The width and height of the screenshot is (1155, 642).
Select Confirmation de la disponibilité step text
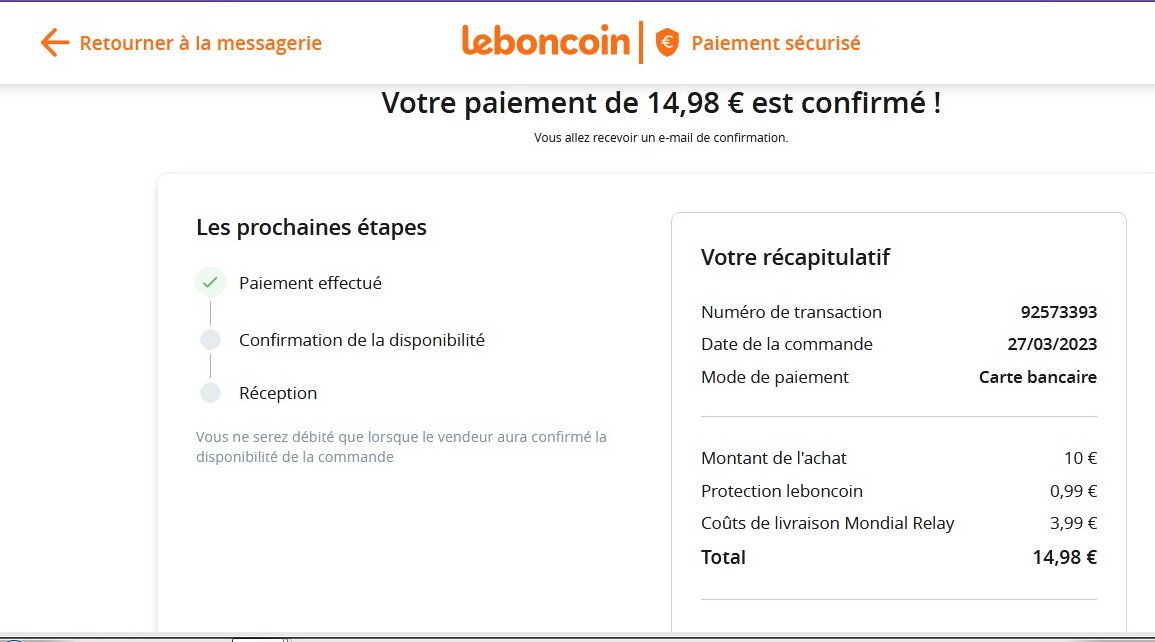(x=362, y=340)
